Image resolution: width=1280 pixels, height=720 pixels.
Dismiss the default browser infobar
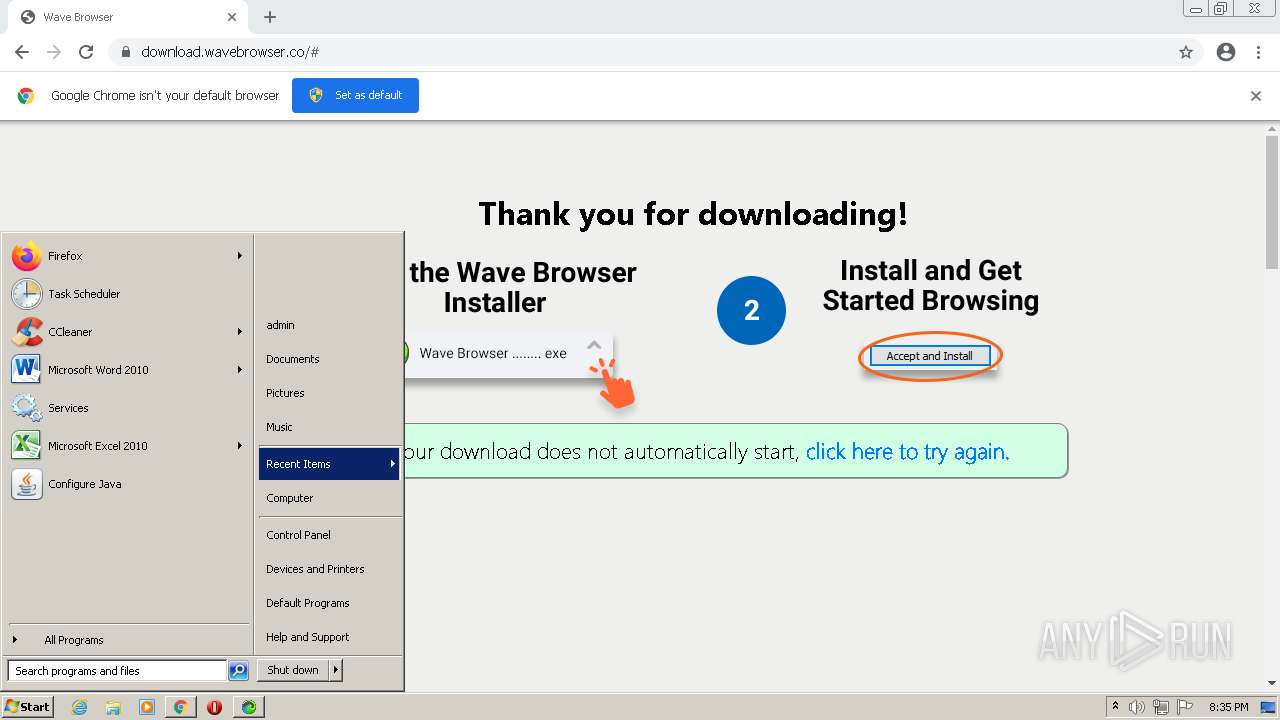[1256, 96]
